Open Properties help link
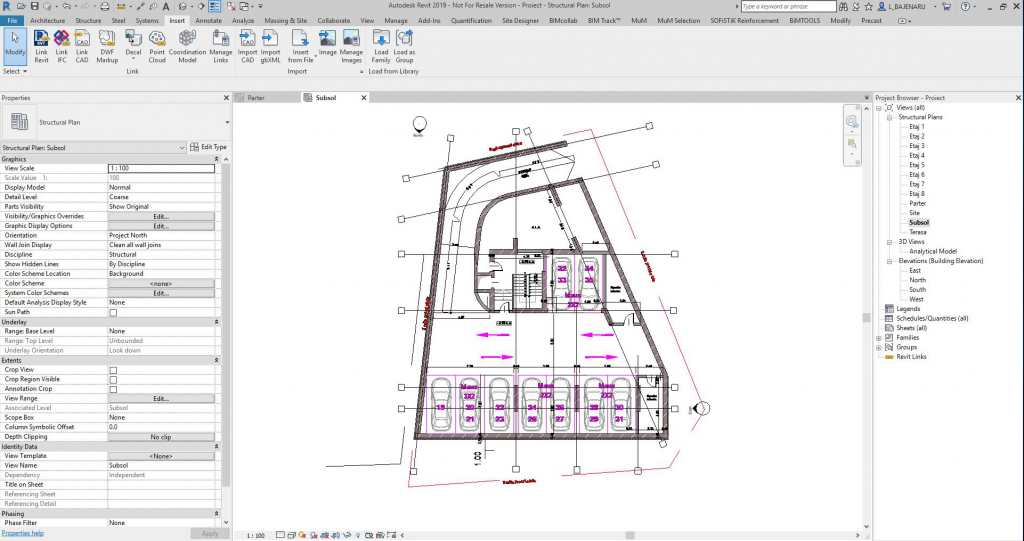Screen dimensions: 1024x541 (x=22, y=533)
